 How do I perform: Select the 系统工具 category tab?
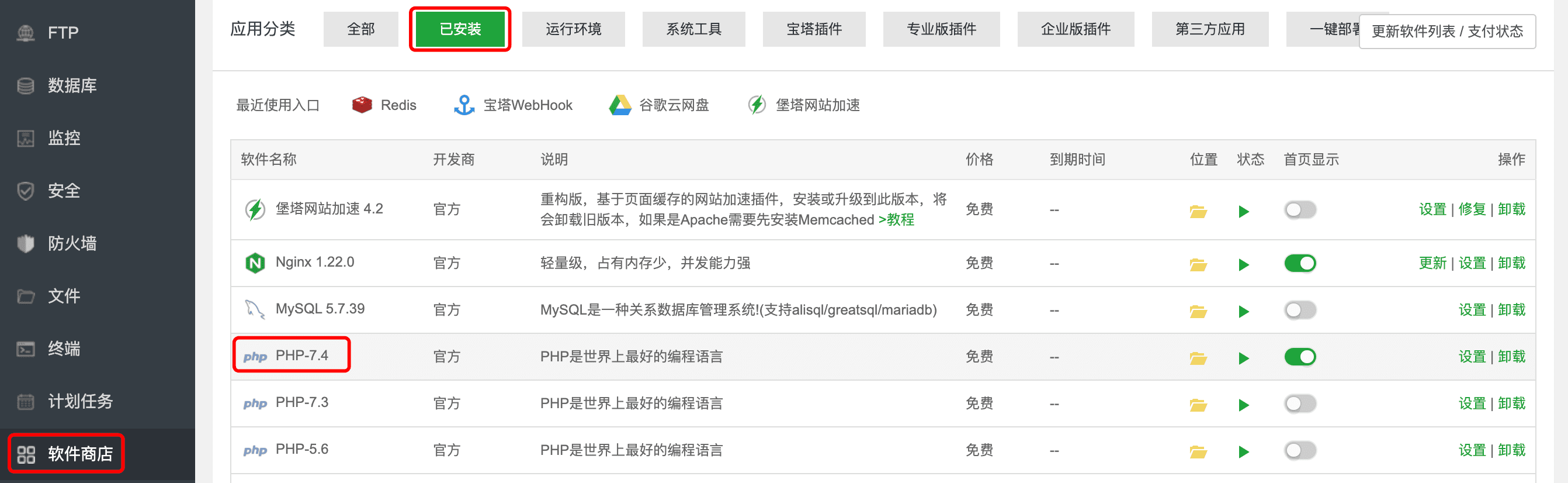tap(693, 29)
